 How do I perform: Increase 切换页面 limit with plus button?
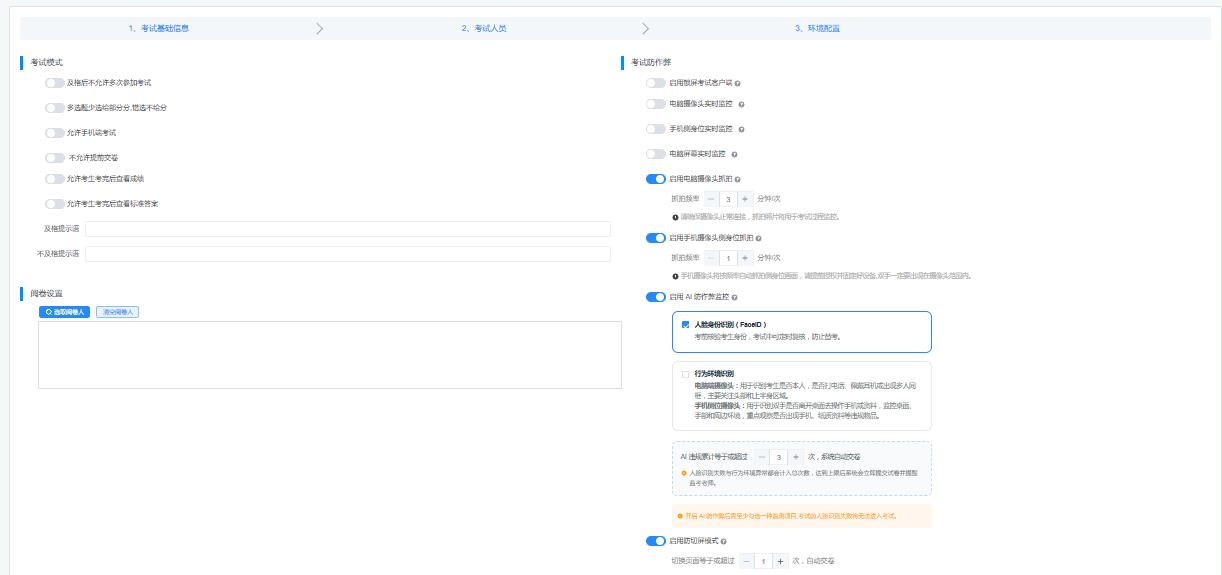pyautogui.click(x=781, y=561)
